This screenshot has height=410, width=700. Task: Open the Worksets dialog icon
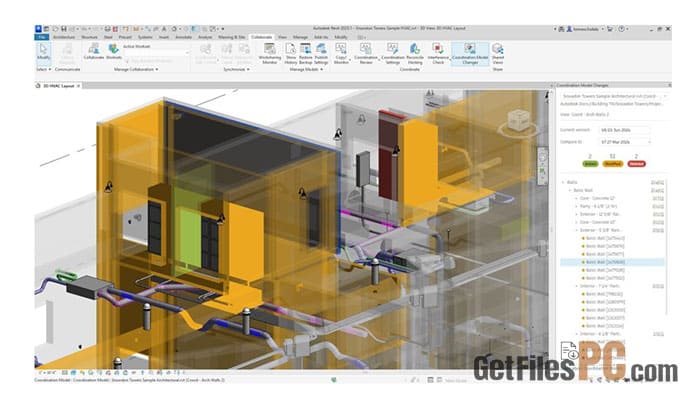pos(114,51)
